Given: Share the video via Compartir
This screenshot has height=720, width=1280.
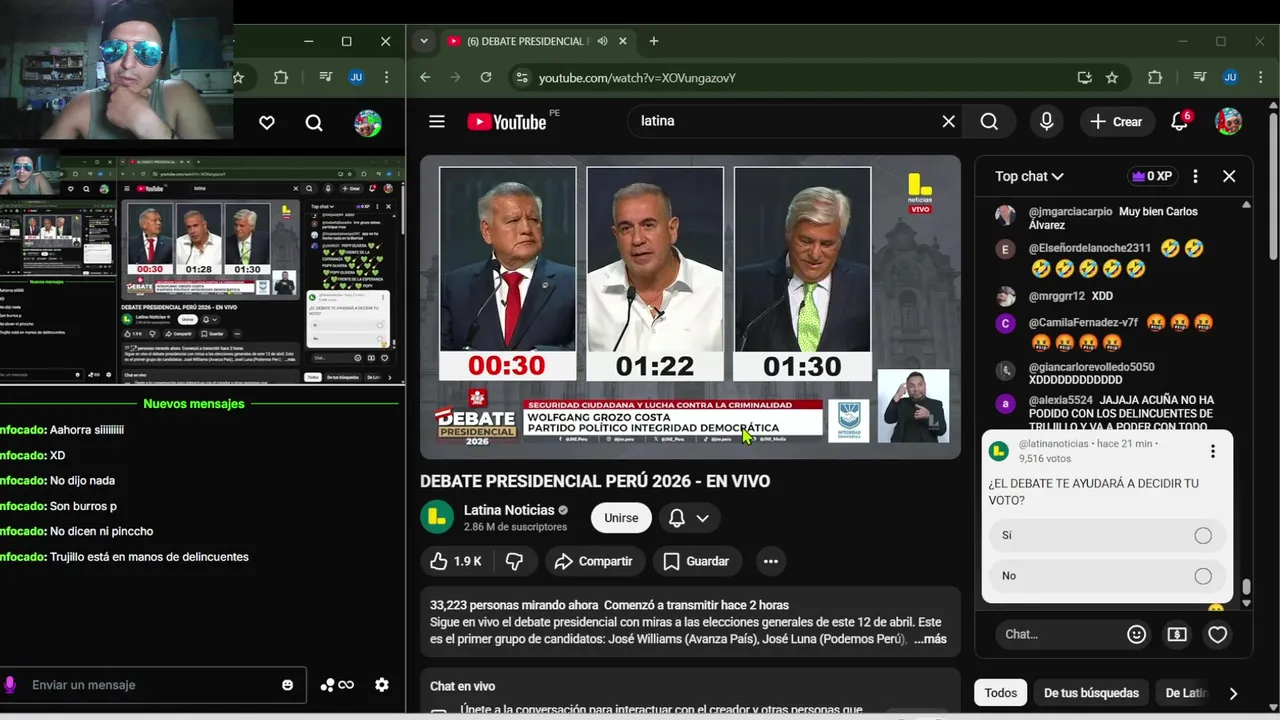Looking at the screenshot, I should 593,561.
